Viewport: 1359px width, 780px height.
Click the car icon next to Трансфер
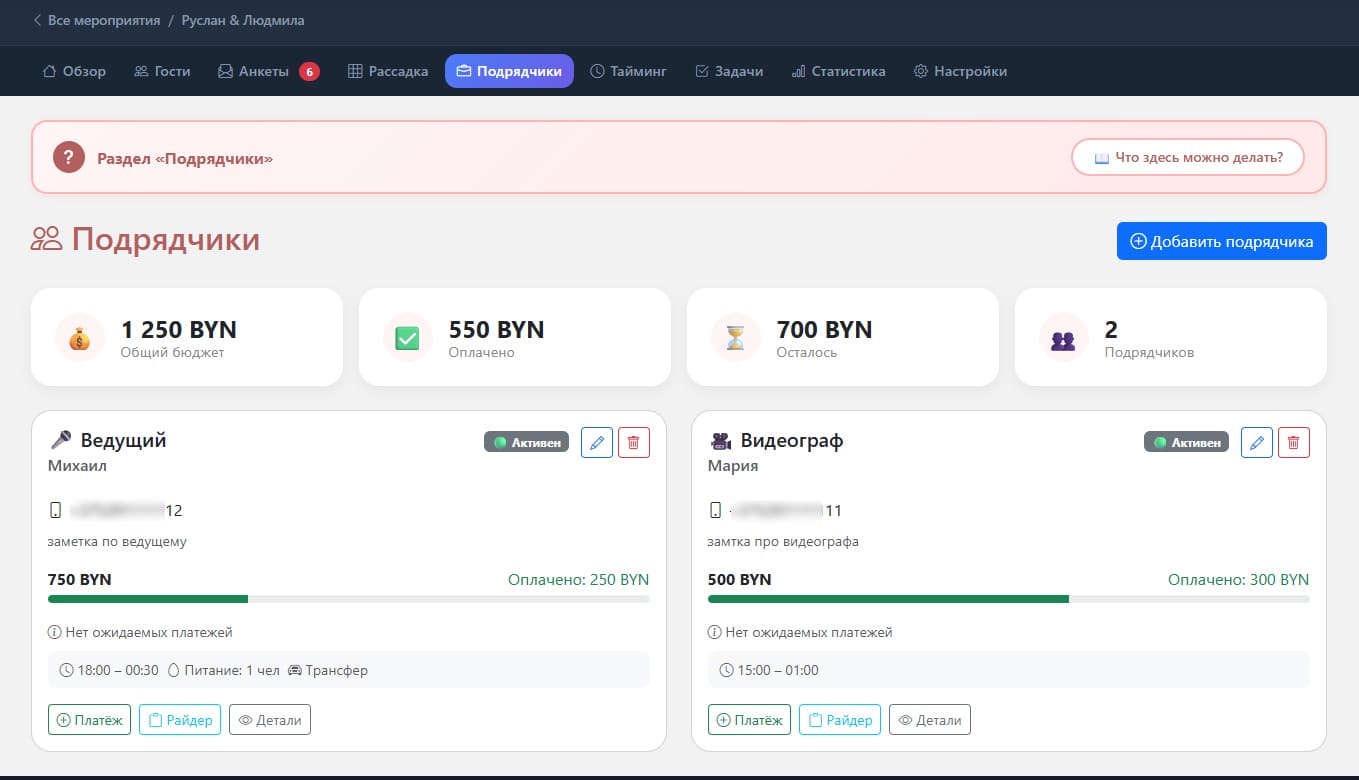point(295,670)
